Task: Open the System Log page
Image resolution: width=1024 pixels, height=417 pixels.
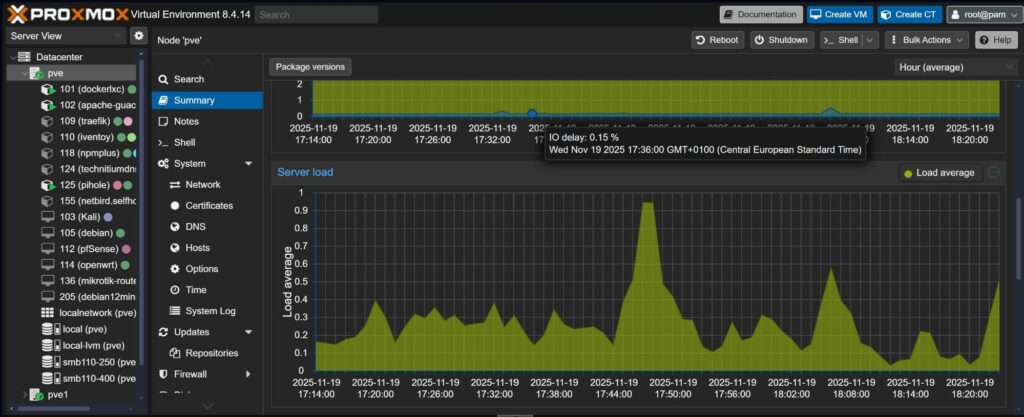Action: point(210,311)
